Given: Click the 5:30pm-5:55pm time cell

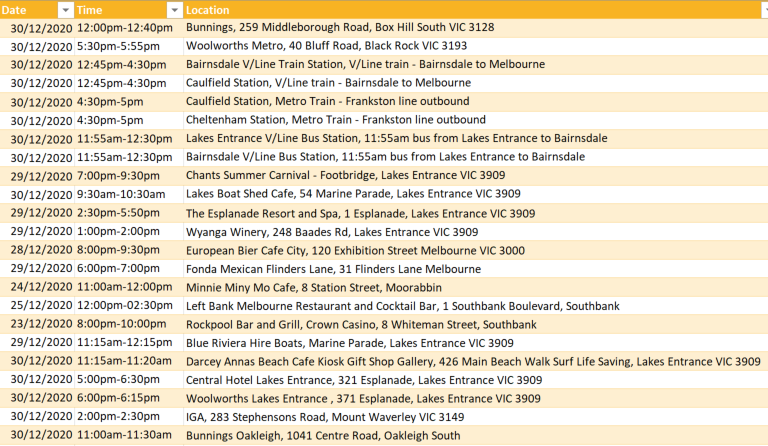Looking at the screenshot, I should 129,47.
